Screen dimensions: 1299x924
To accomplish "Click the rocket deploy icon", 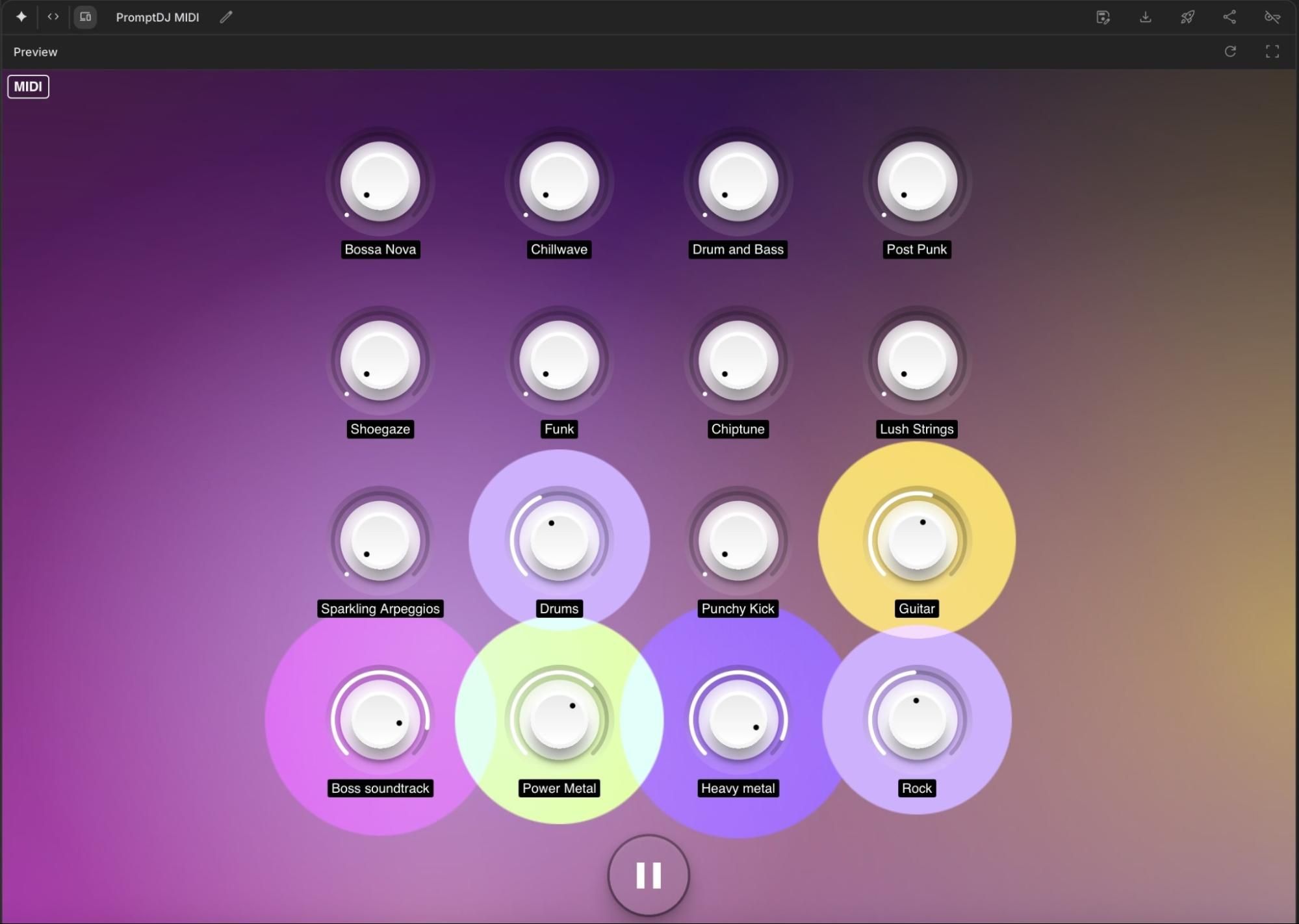I will point(1187,17).
